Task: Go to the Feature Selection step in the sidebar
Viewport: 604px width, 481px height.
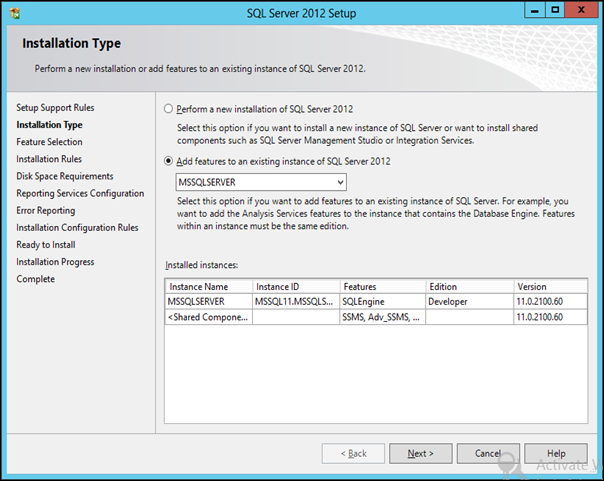Action: tap(50, 142)
